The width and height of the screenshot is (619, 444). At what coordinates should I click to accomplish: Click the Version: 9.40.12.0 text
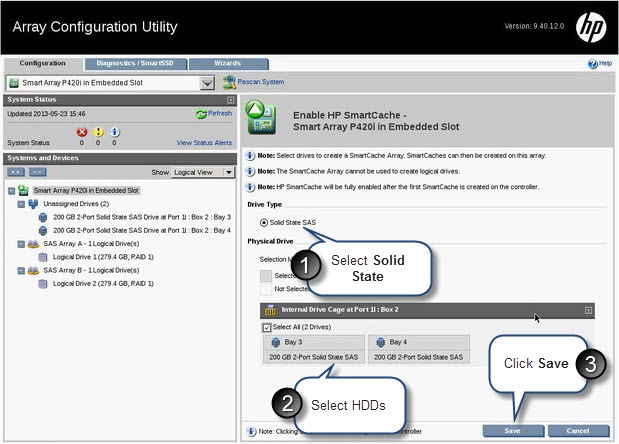tap(534, 26)
